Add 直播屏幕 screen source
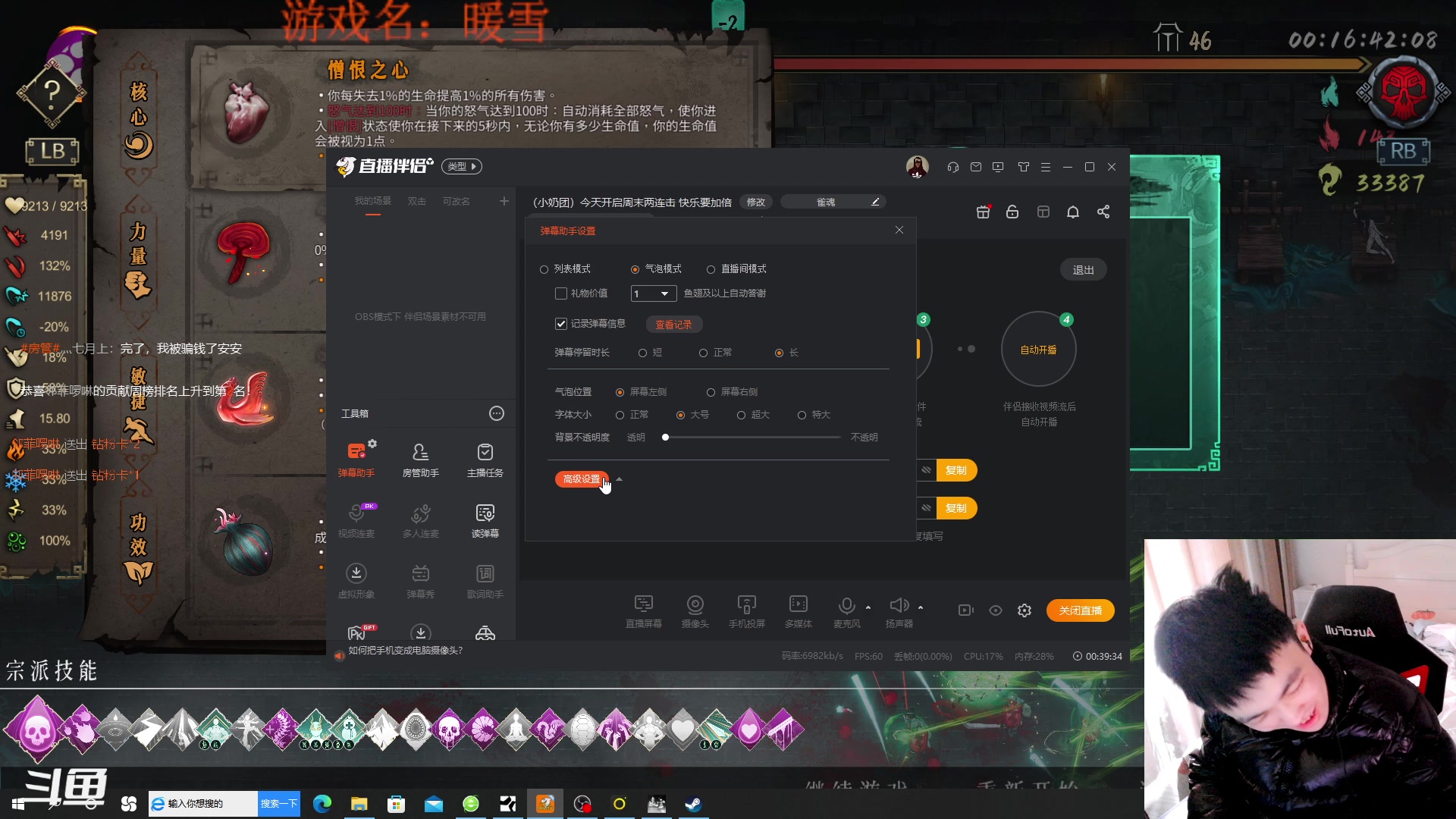The height and width of the screenshot is (819, 1456). [643, 611]
